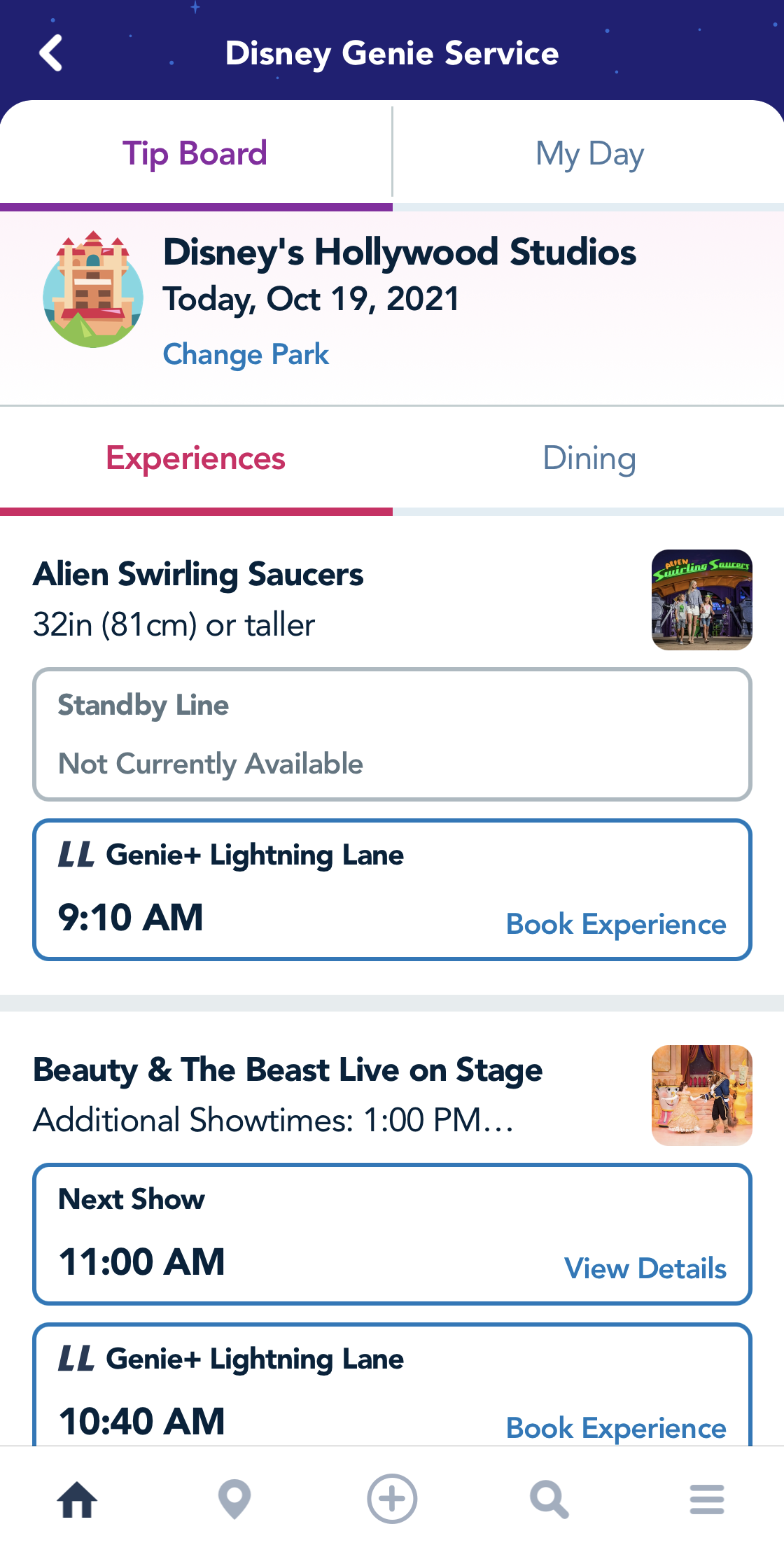
Task: Tap the Beauty & The Beast title
Action: pos(288,1070)
